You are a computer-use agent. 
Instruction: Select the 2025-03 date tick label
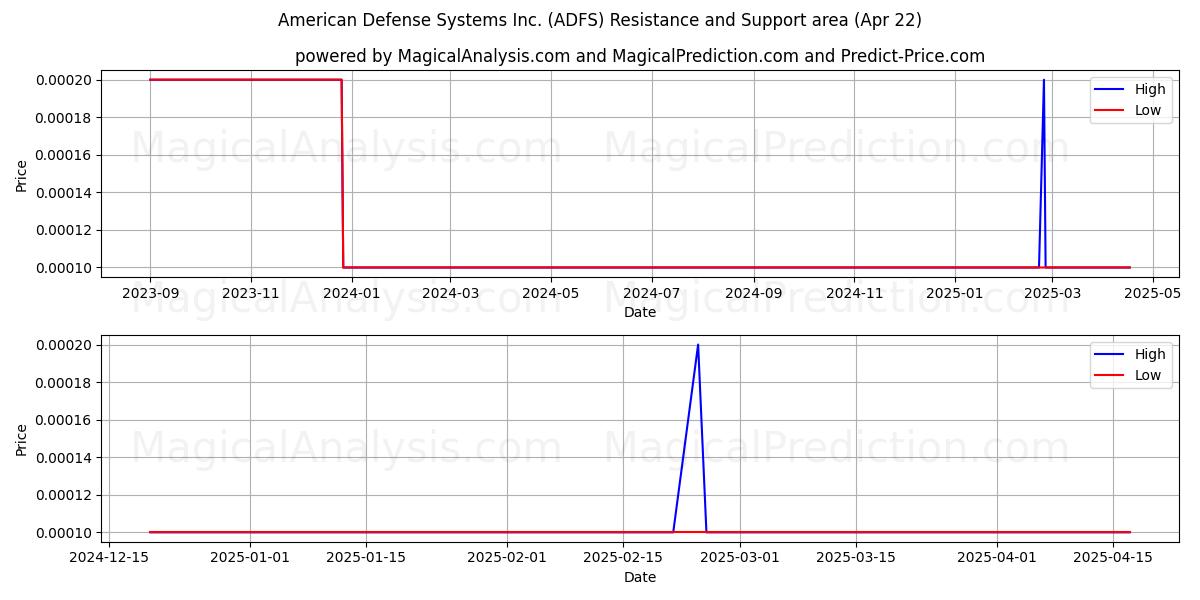[1051, 294]
